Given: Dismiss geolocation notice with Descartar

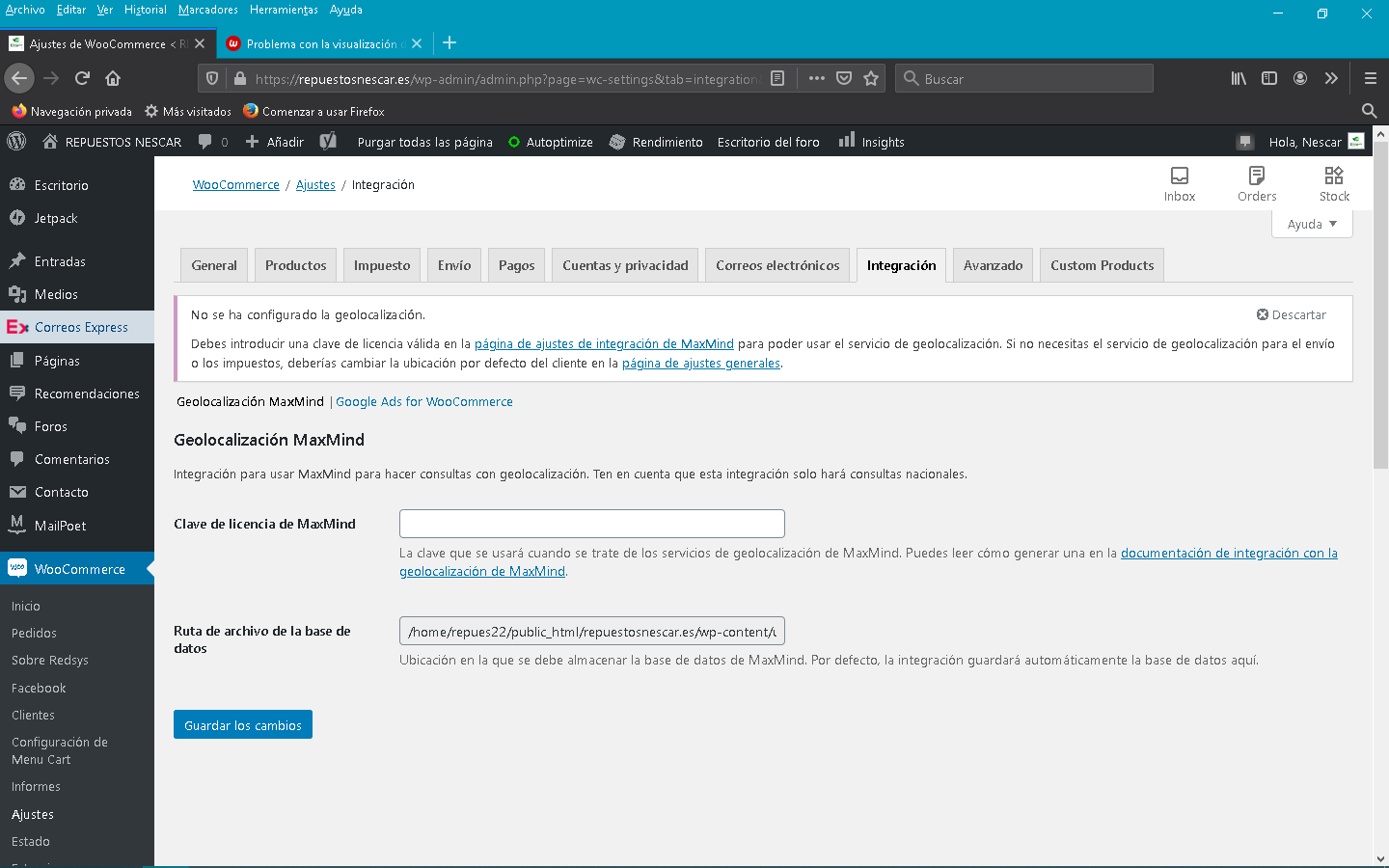Looking at the screenshot, I should (1292, 314).
